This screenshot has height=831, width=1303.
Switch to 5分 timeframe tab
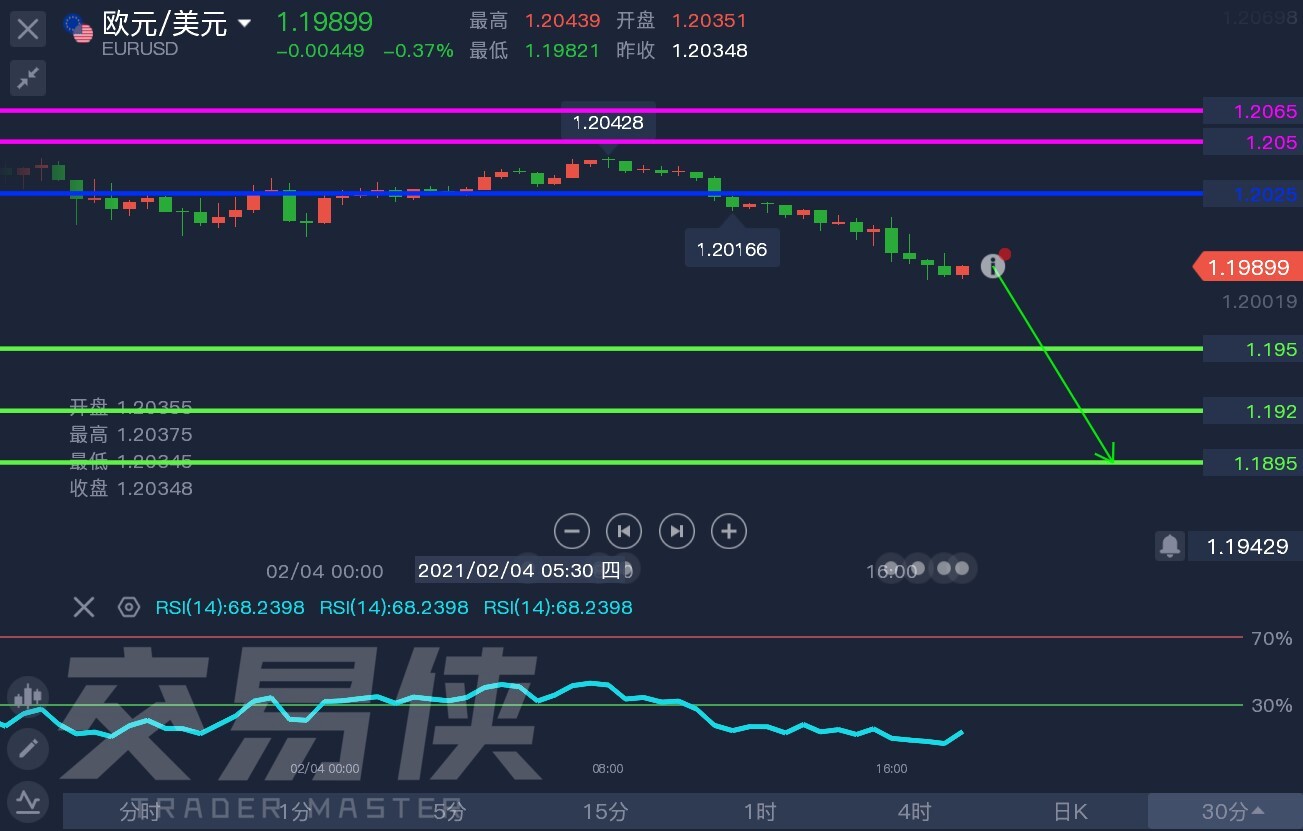coord(449,812)
